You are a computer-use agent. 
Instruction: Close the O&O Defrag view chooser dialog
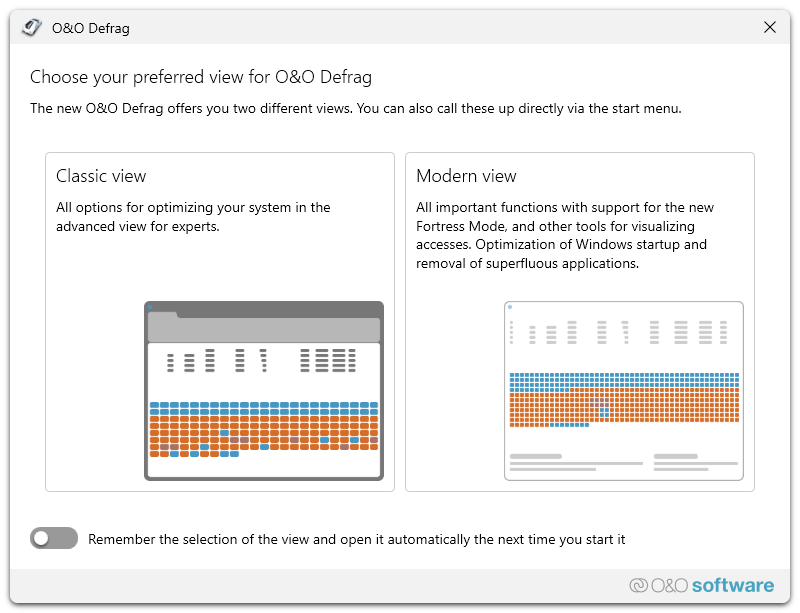(770, 27)
